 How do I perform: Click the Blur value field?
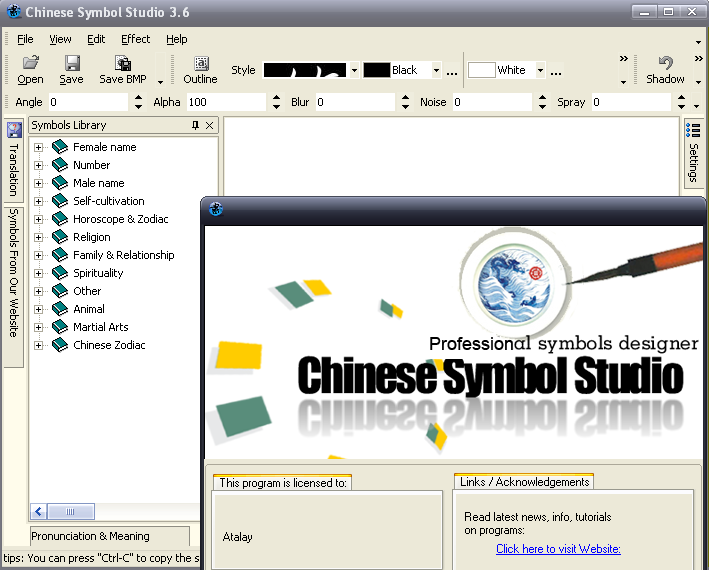pyautogui.click(x=355, y=102)
